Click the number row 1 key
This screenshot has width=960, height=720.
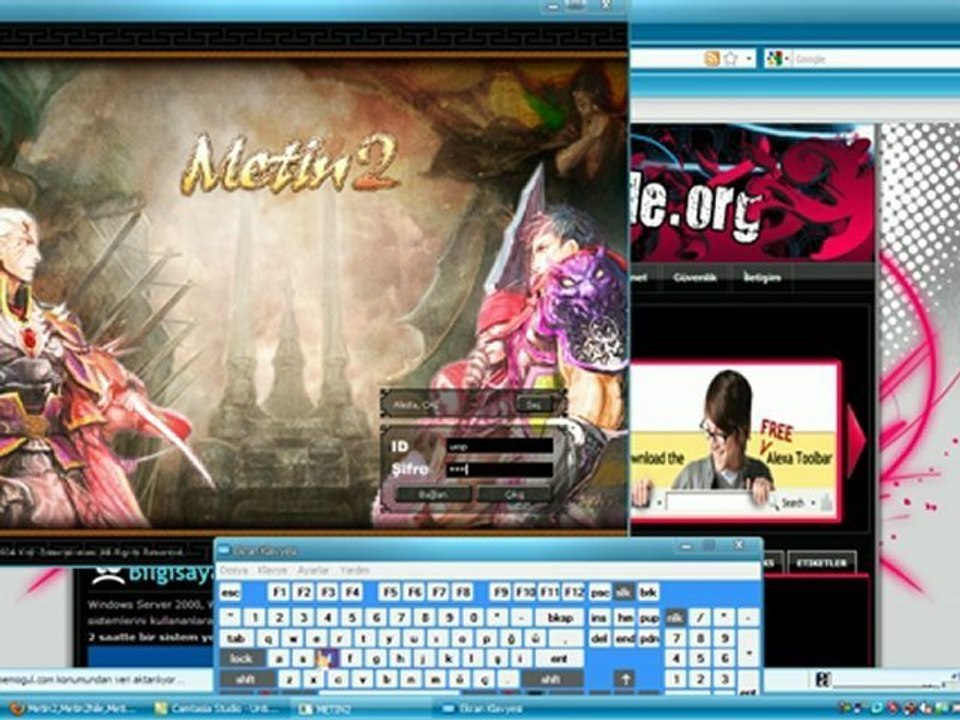(255, 618)
